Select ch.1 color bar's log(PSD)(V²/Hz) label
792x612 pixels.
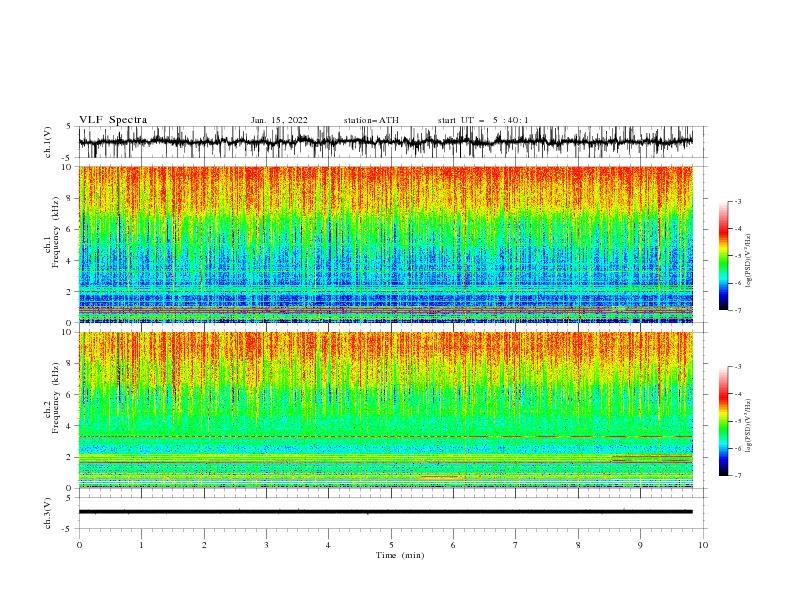[x=748, y=261]
